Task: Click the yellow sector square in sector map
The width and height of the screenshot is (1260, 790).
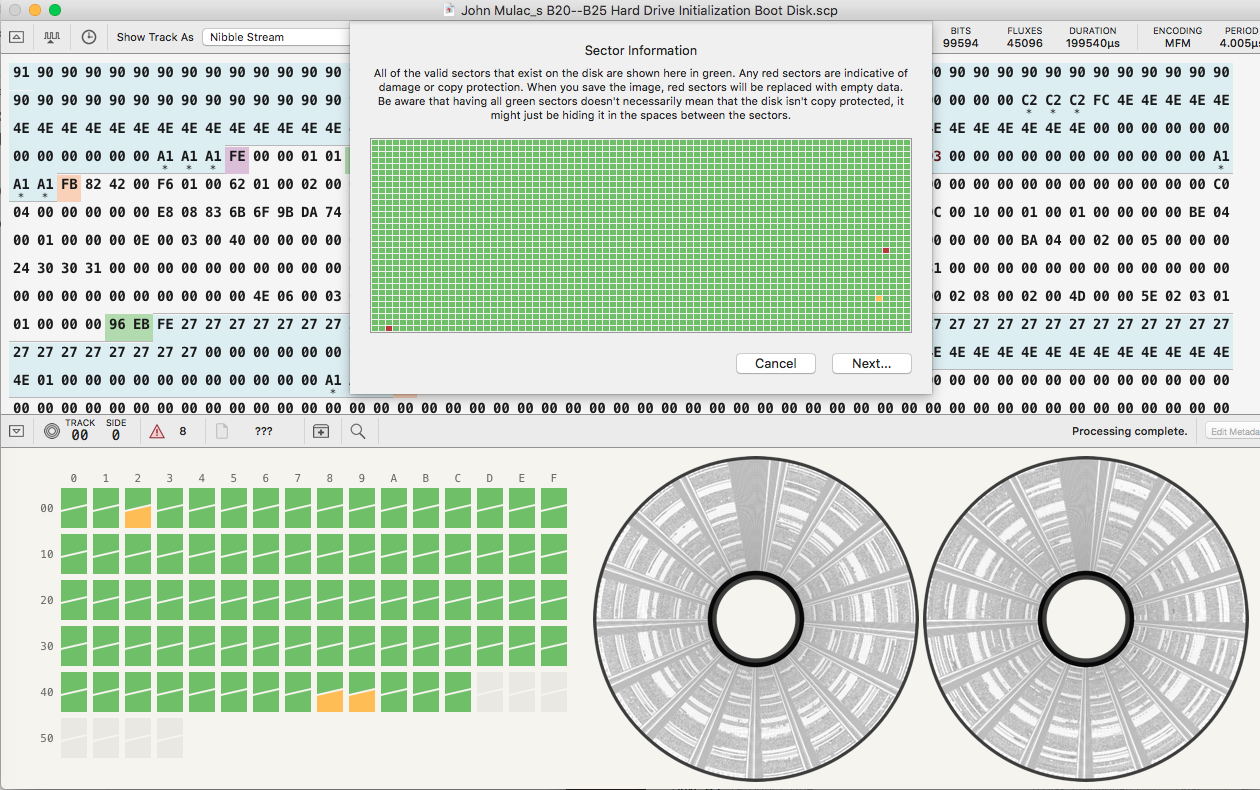Action: 879,299
